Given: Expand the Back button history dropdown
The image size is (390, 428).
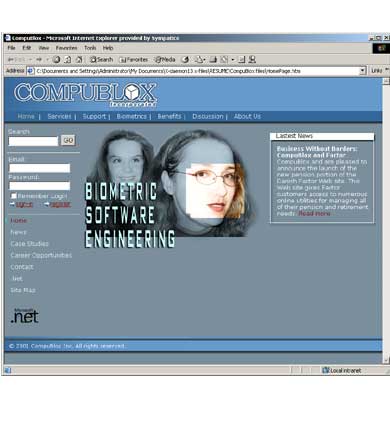Looking at the screenshot, I should coord(30,60).
